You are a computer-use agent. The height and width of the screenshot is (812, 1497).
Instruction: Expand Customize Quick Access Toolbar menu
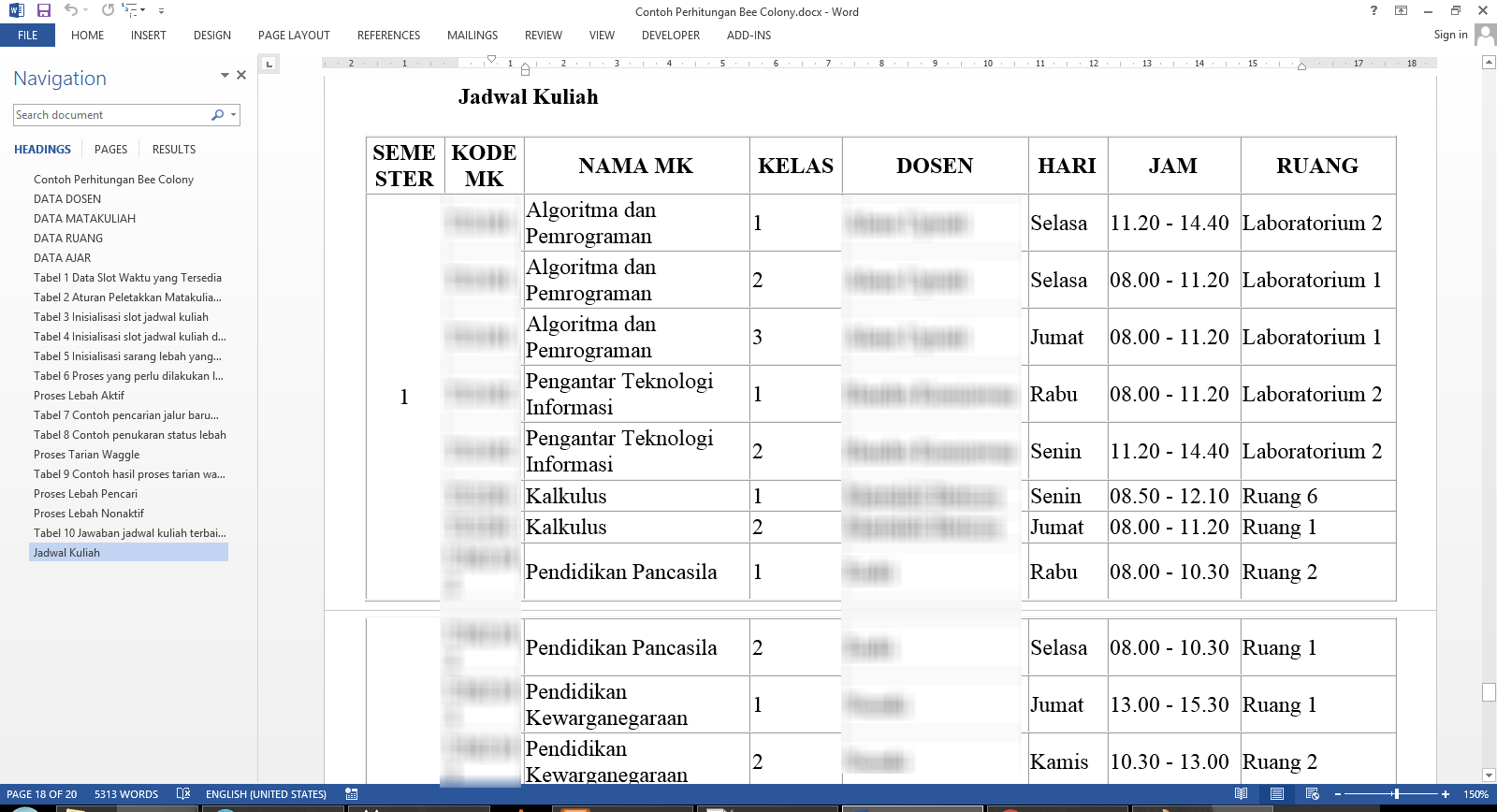click(161, 11)
